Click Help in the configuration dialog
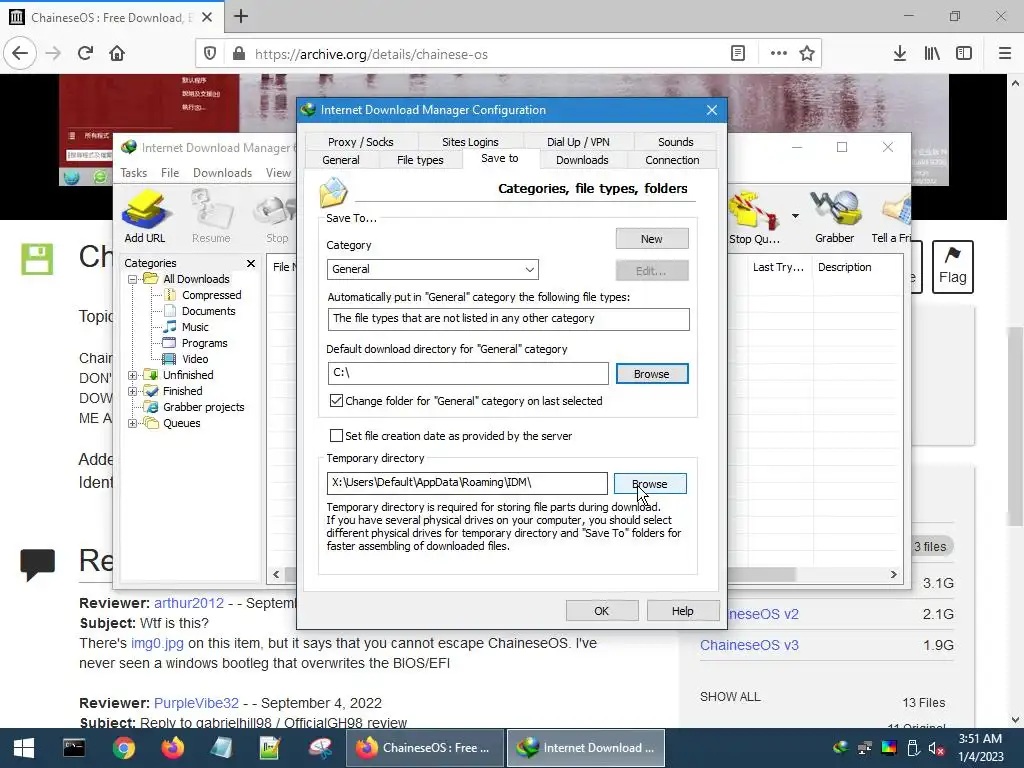1024x768 pixels. 682,611
